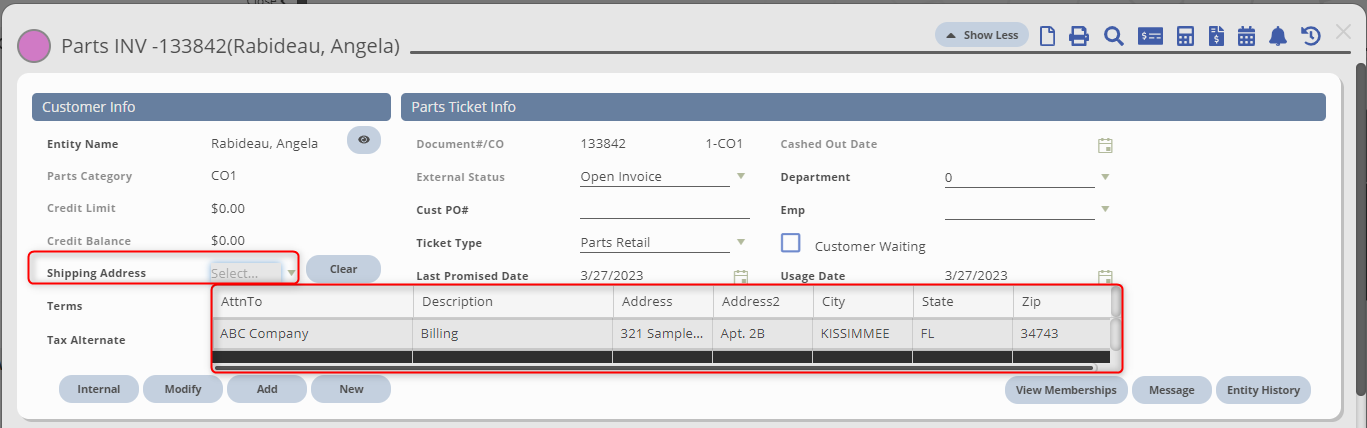Viewport: 1367px width, 428px height.
Task: Click the 34743 zip cell
Action: [1061, 334]
